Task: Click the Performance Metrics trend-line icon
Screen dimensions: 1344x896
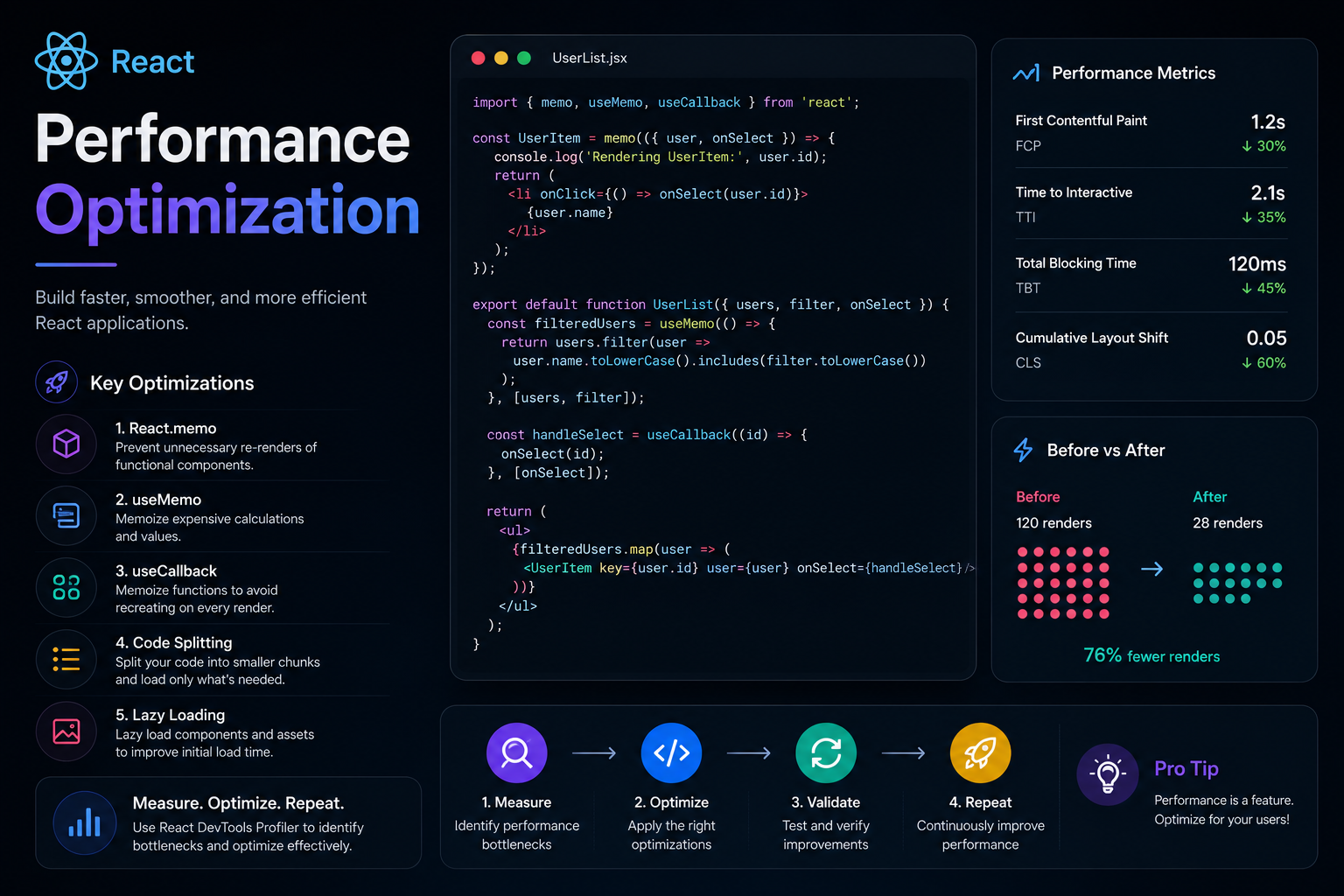Action: coord(1026,73)
